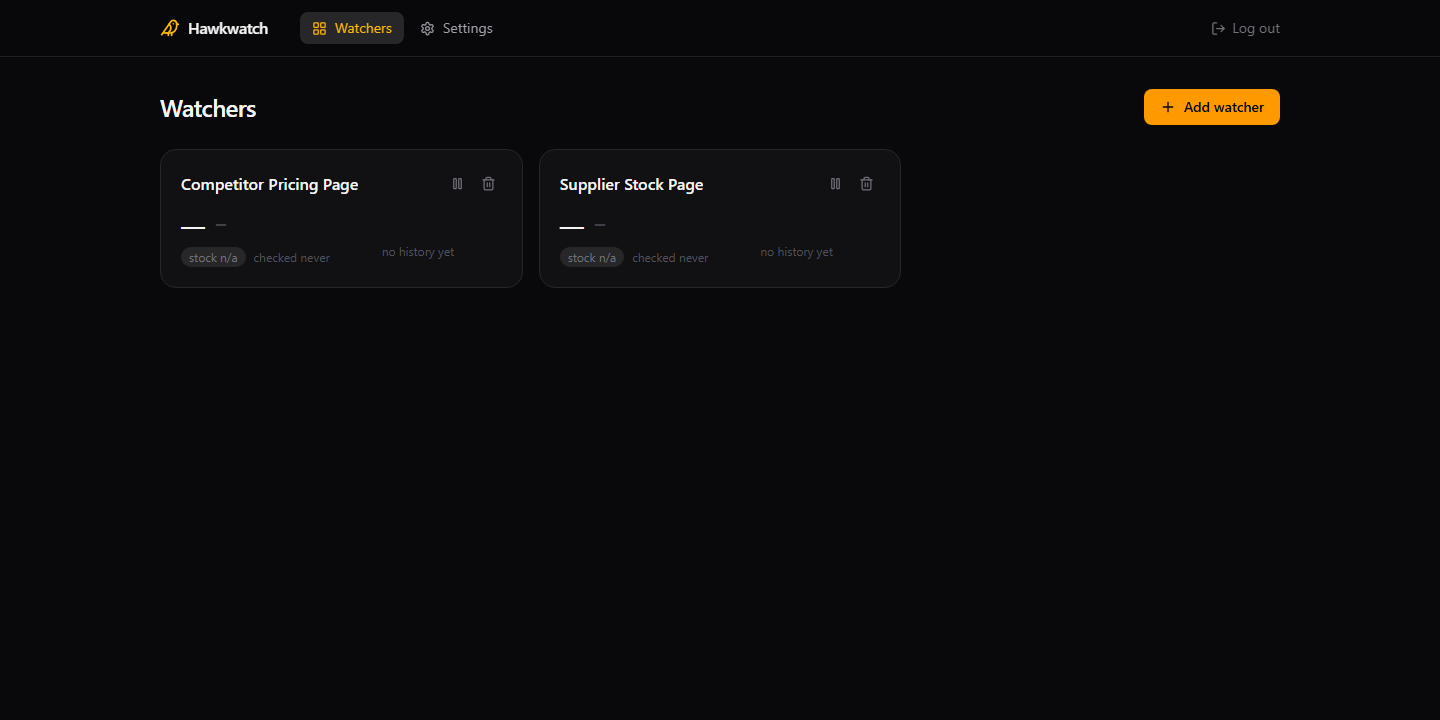Pause the Supplier Stock Page watcher
Viewport: 1440px width, 720px height.
tap(835, 184)
